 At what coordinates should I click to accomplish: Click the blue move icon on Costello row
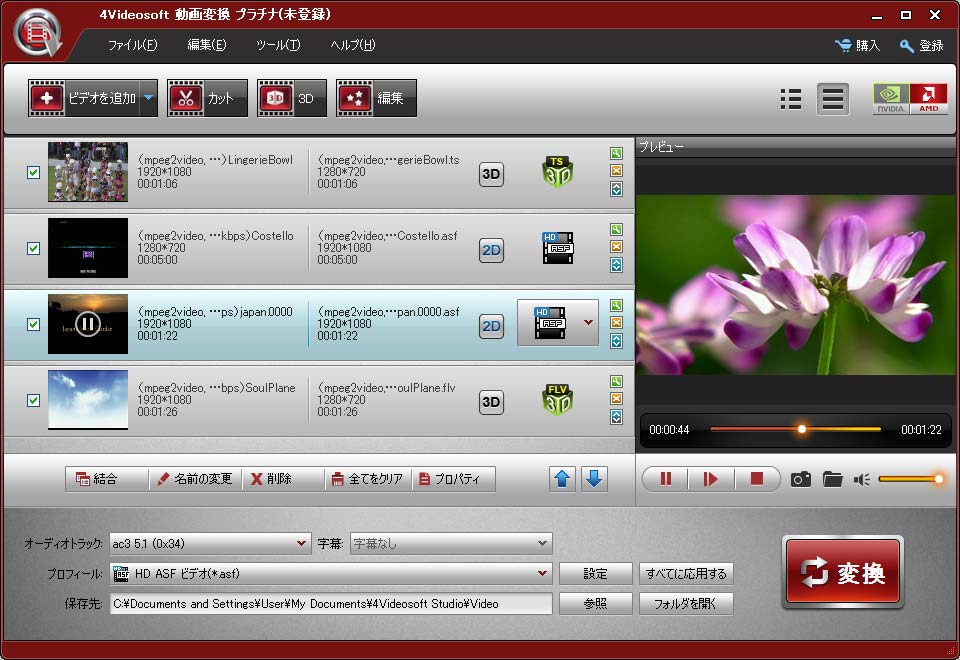pyautogui.click(x=617, y=265)
